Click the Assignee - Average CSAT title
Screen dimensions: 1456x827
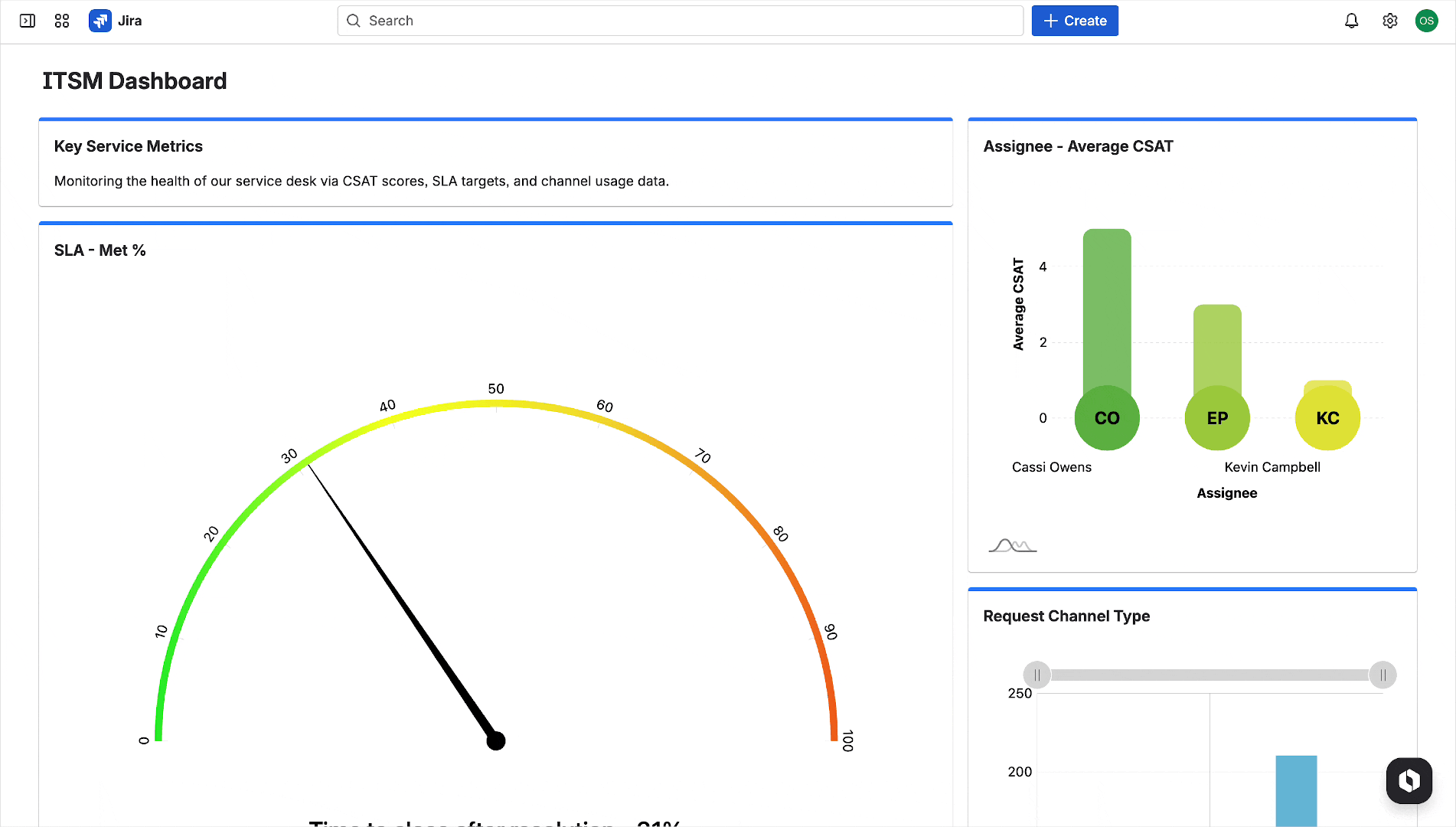1078,146
